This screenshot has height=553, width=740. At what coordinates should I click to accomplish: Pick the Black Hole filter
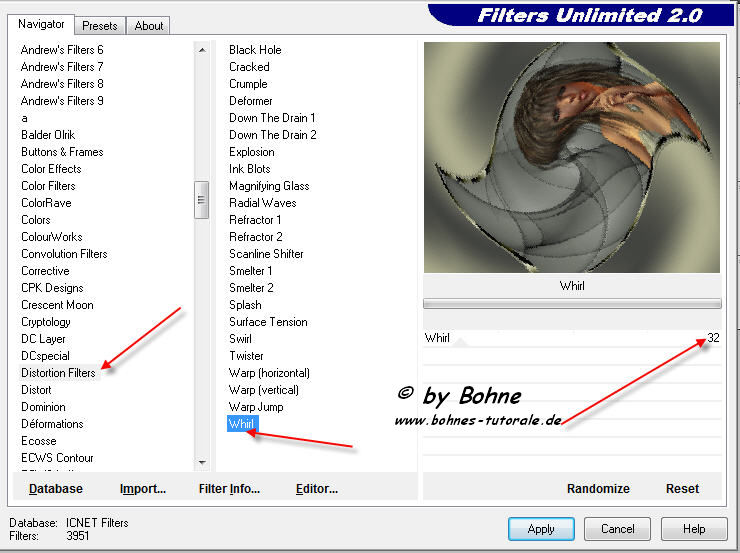[255, 50]
